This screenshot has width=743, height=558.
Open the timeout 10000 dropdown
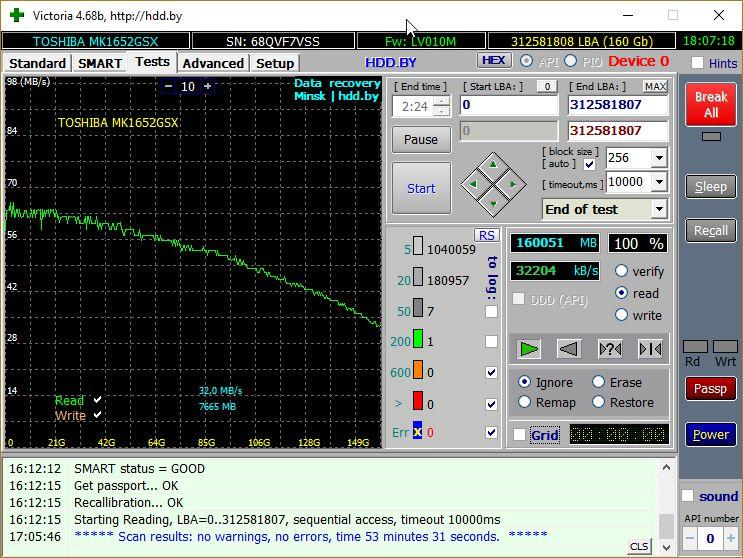(659, 181)
